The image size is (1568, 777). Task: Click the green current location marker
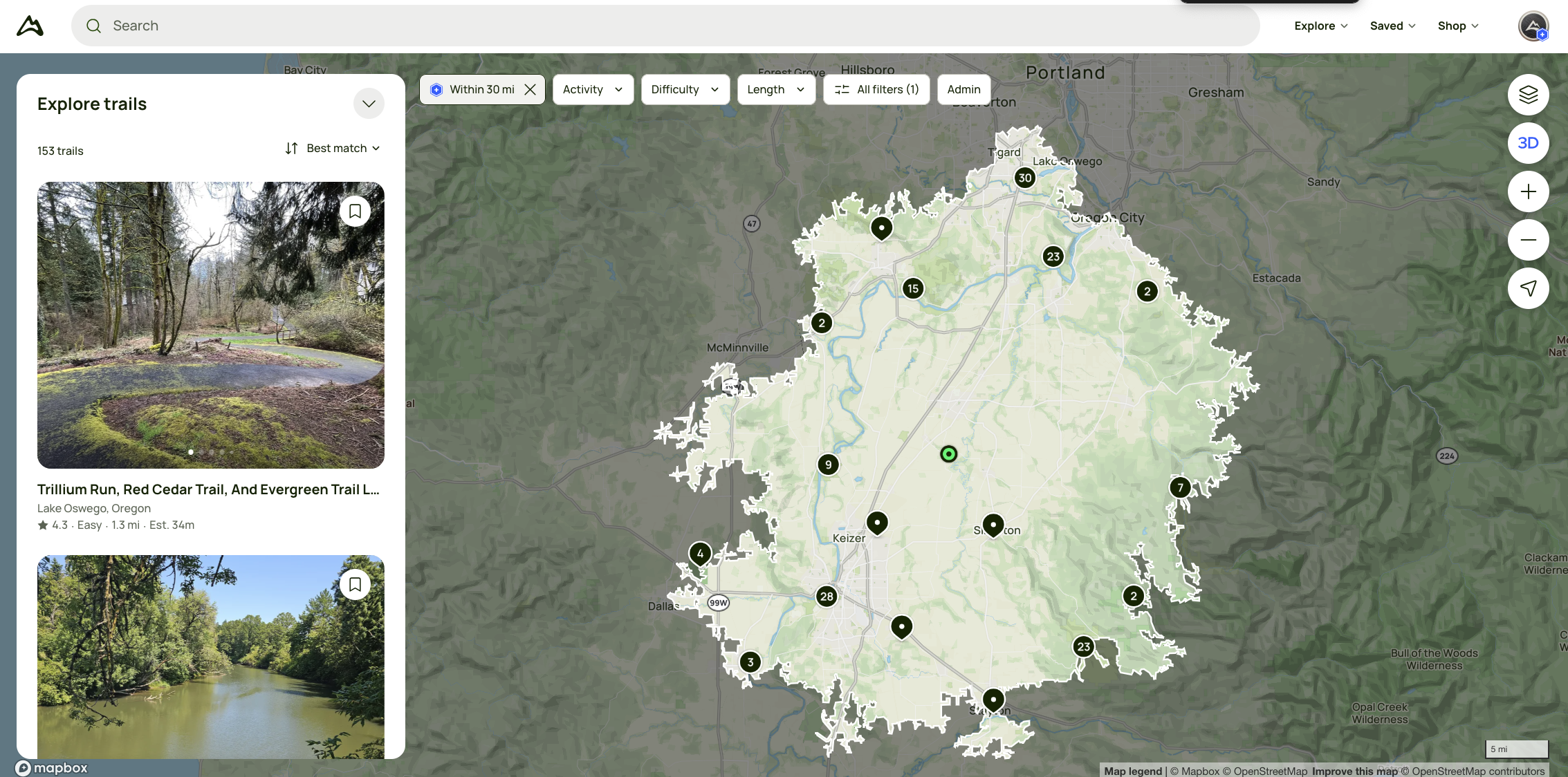tap(949, 454)
